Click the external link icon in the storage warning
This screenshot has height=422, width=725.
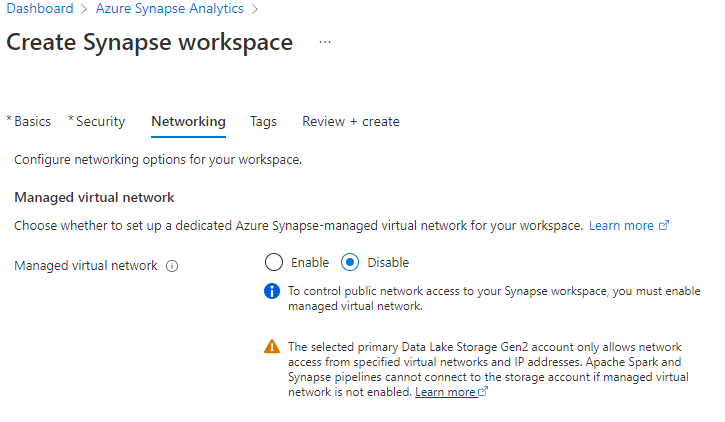[483, 391]
